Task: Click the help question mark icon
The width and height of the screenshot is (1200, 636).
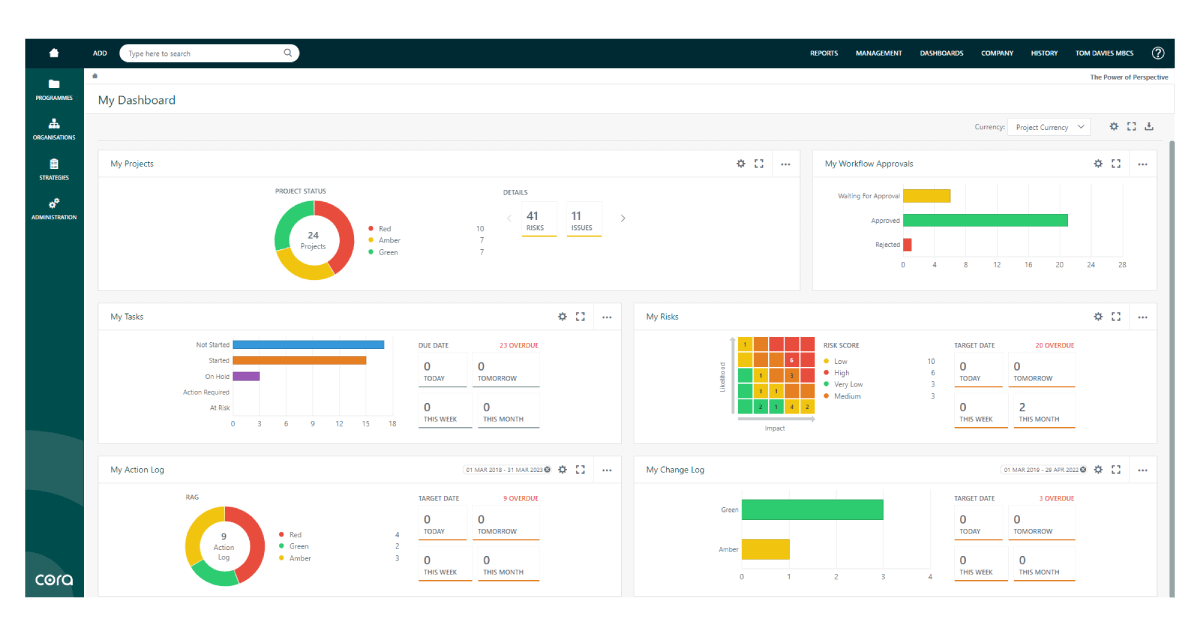Action: 1158,53
